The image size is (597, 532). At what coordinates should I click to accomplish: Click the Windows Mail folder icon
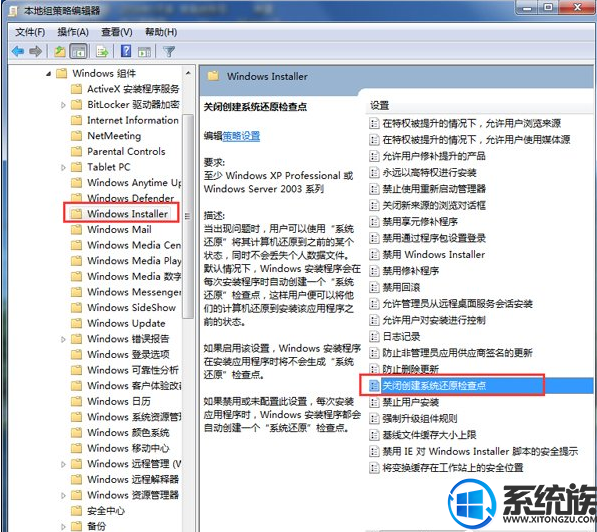point(77,229)
